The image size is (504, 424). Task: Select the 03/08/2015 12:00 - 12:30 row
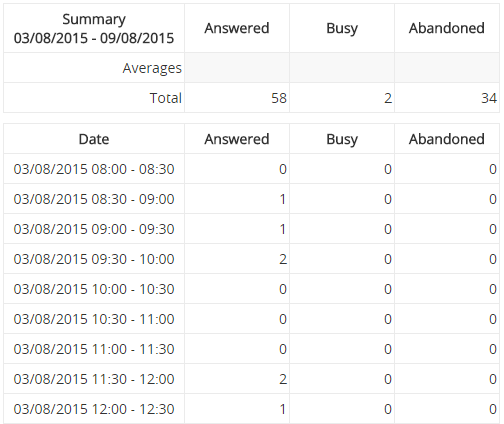point(252,409)
